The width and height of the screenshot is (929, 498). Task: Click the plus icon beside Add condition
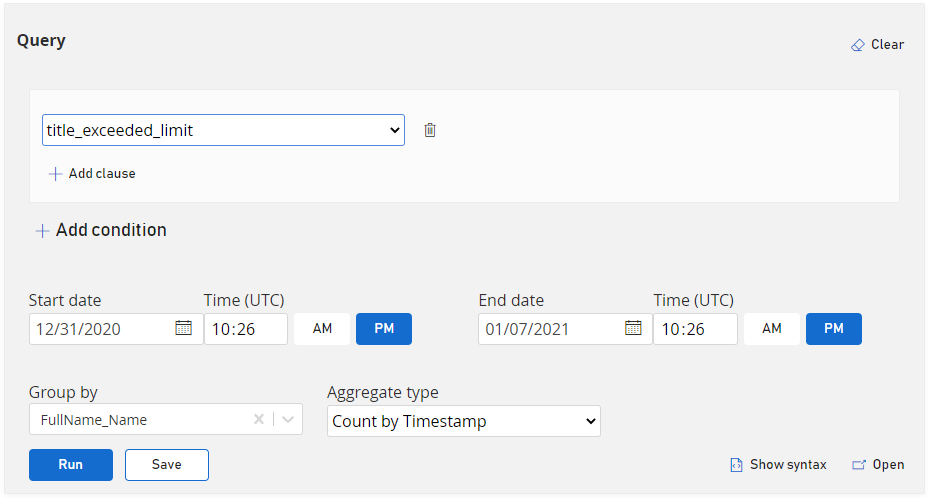coord(42,231)
